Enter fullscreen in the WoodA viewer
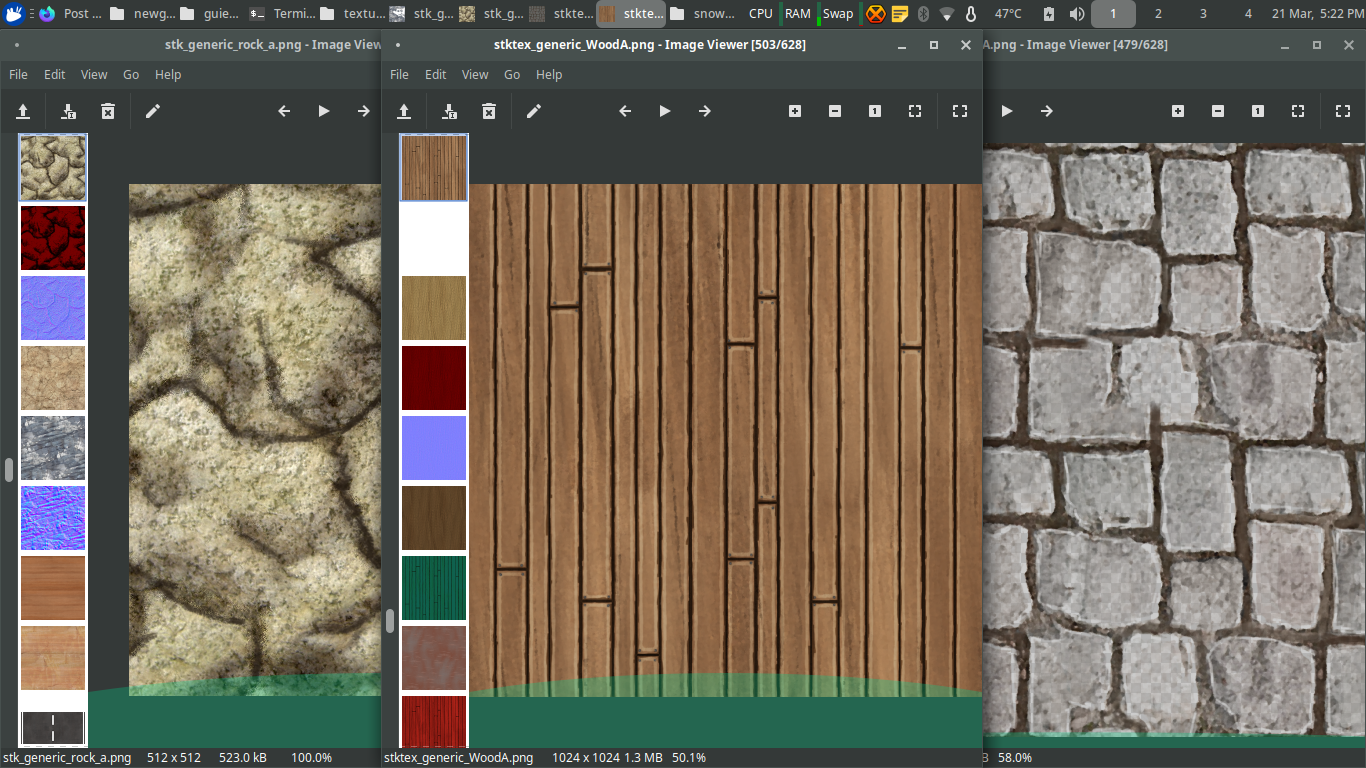Screen dimensions: 1366x768 tap(960, 111)
